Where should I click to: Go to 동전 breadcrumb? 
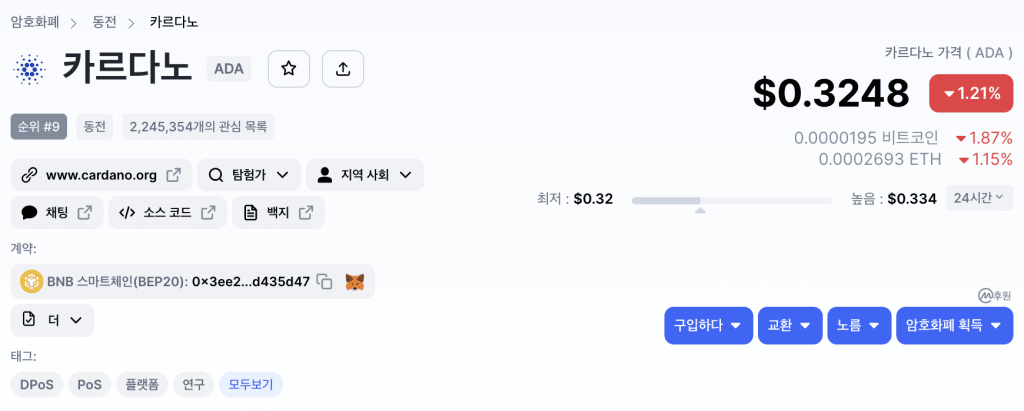pos(104,22)
